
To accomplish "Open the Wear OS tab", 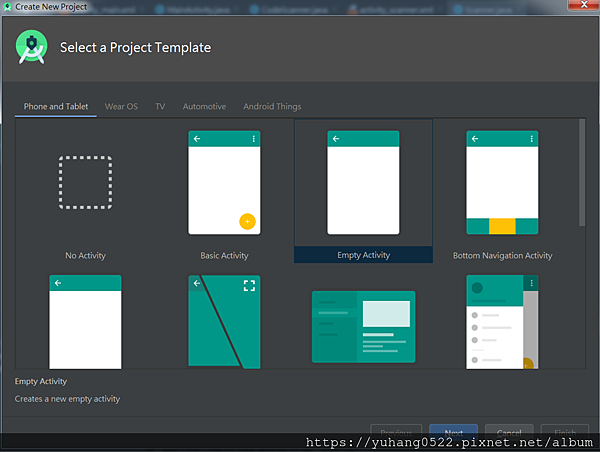I will (121, 106).
